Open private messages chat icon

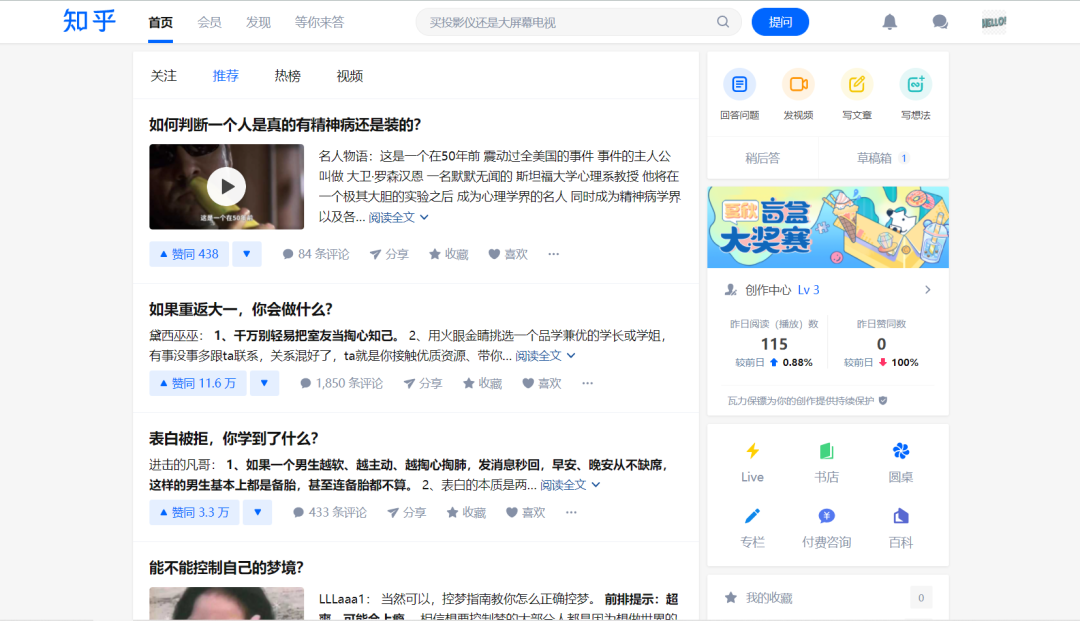pos(939,22)
